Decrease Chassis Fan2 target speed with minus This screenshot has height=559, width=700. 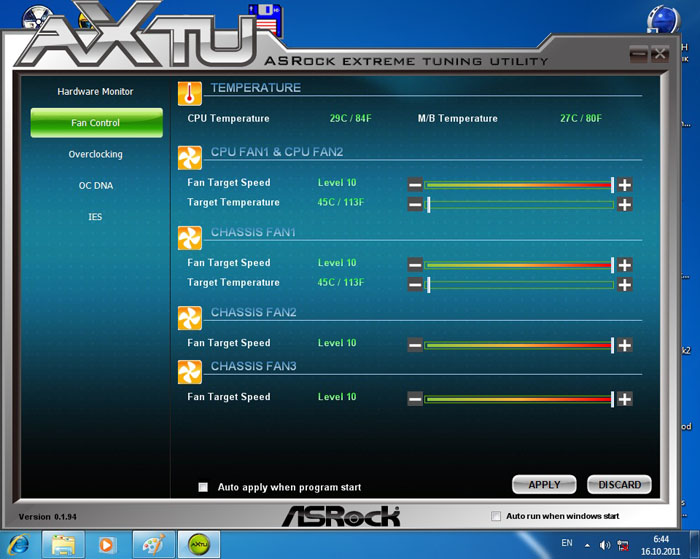click(415, 345)
